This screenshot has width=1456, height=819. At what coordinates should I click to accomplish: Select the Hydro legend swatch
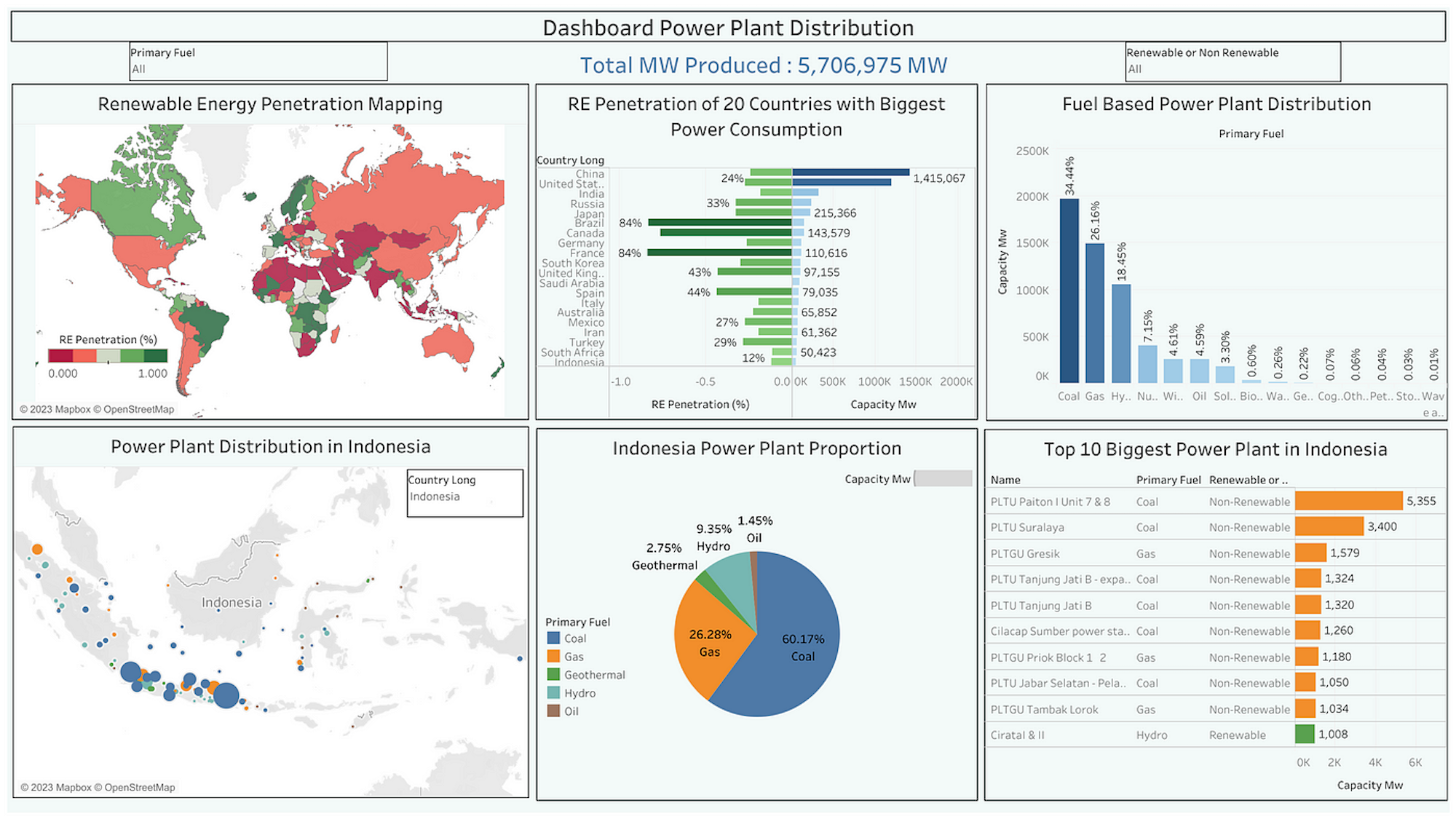tap(553, 693)
